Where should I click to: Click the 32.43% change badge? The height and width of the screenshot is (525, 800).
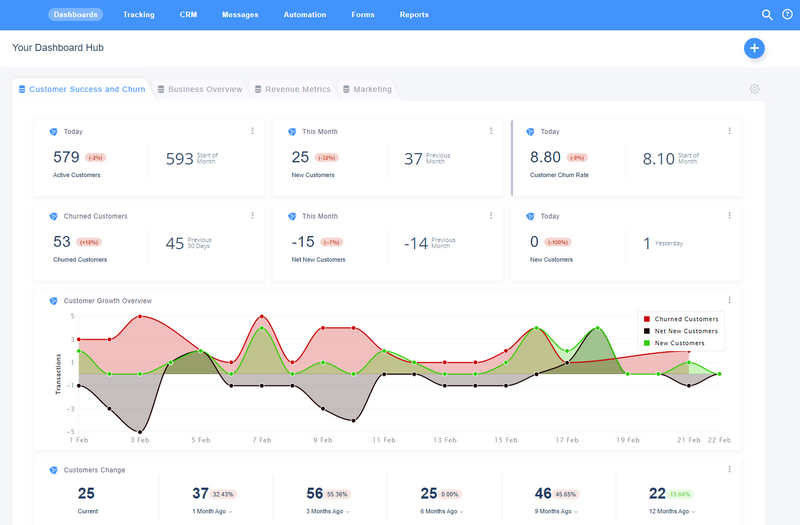[223, 494]
